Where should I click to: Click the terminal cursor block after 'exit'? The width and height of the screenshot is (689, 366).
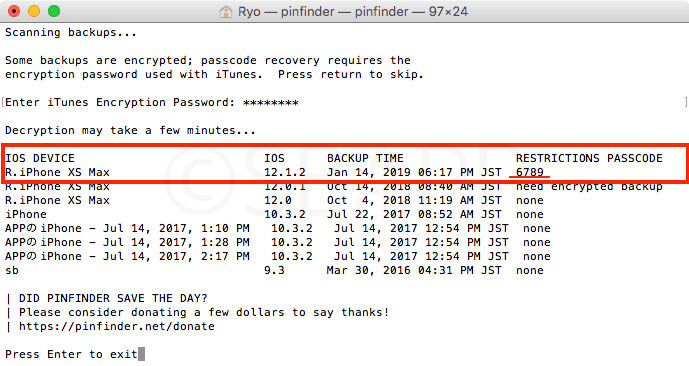coord(141,354)
